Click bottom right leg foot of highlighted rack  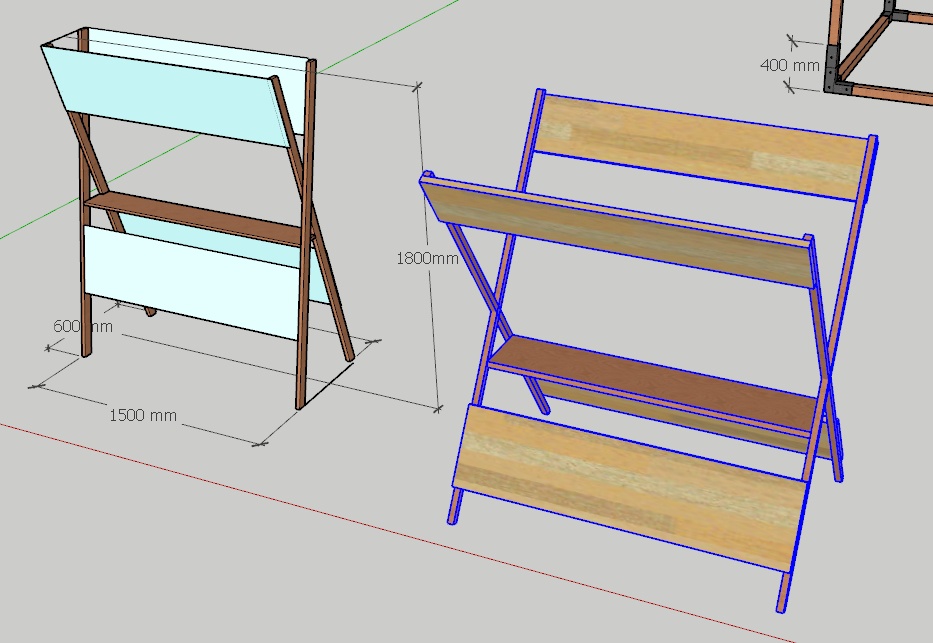tap(782, 598)
